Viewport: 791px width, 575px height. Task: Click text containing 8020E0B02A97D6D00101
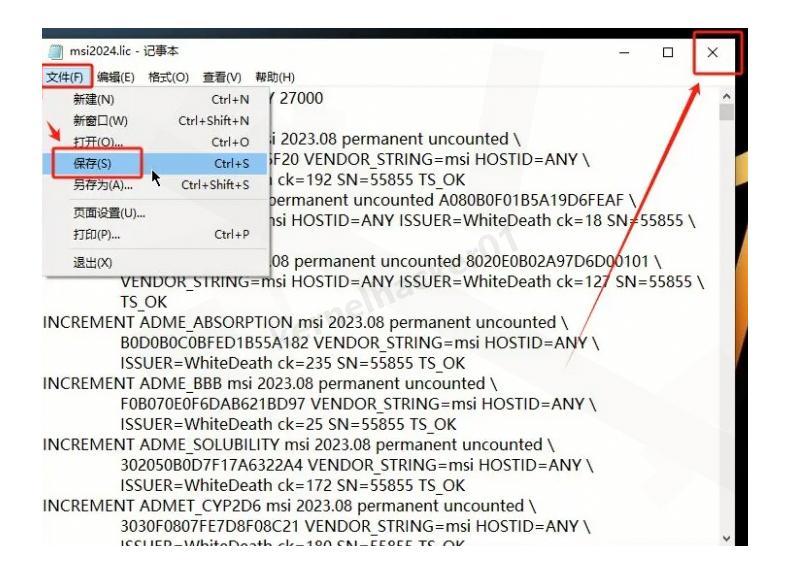point(466,261)
